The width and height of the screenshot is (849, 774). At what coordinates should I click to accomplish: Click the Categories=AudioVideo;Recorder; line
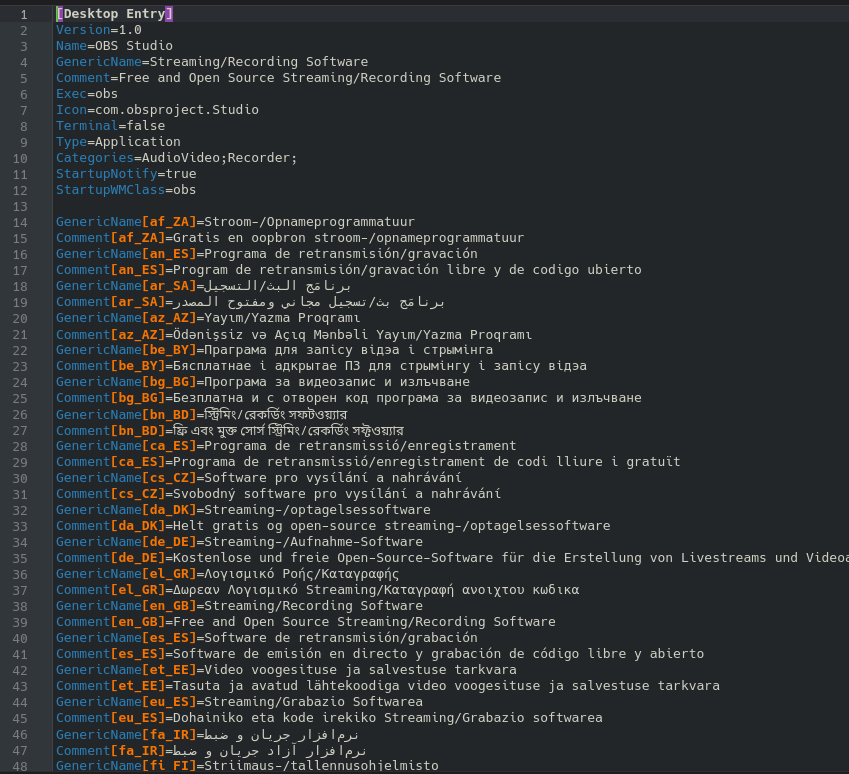point(176,158)
